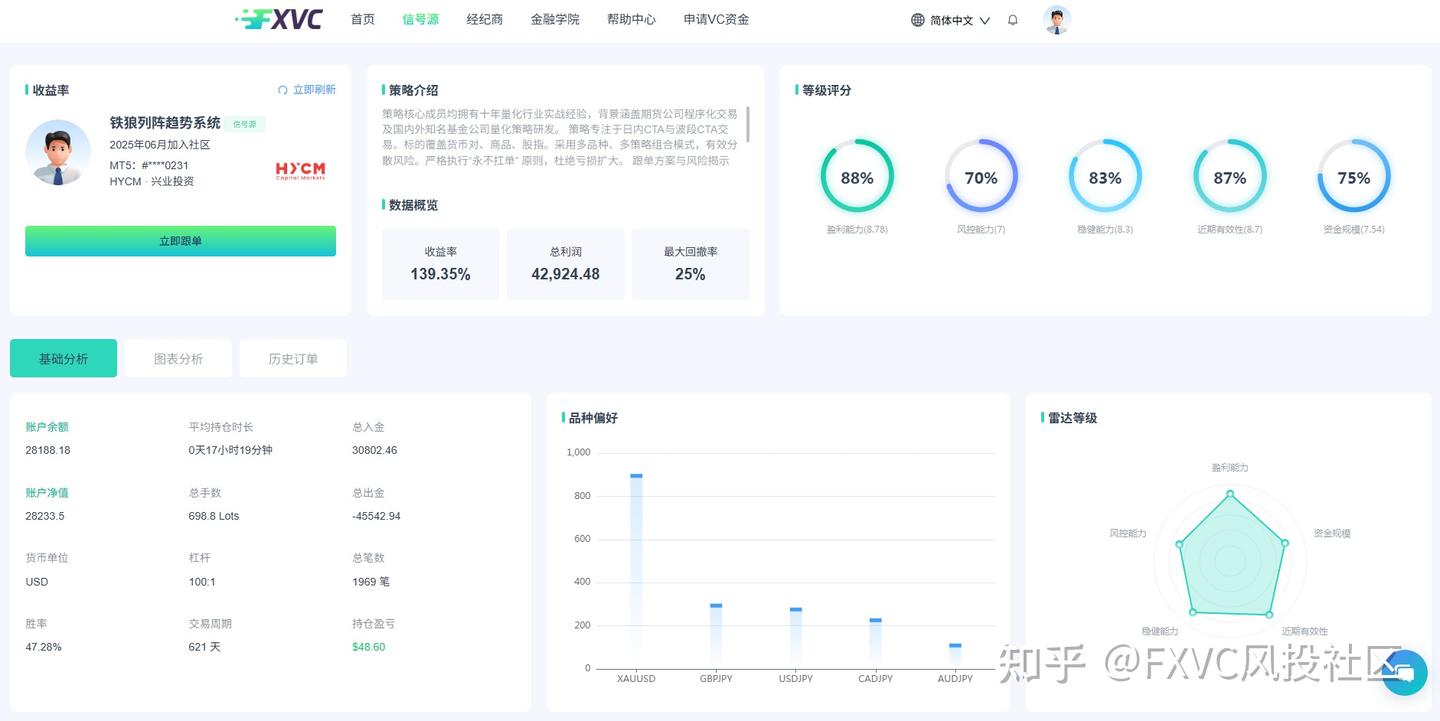Click the 杠杆 value 100:1
This screenshot has height=721, width=1440.
click(202, 582)
